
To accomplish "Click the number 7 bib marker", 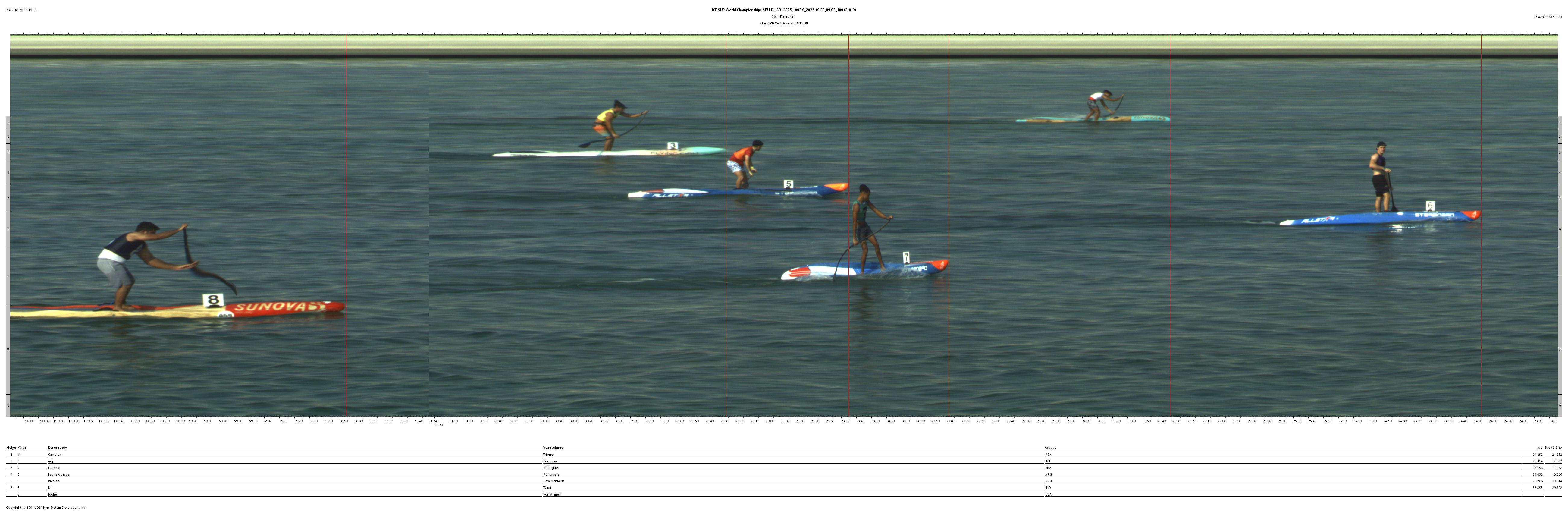I will [906, 258].
